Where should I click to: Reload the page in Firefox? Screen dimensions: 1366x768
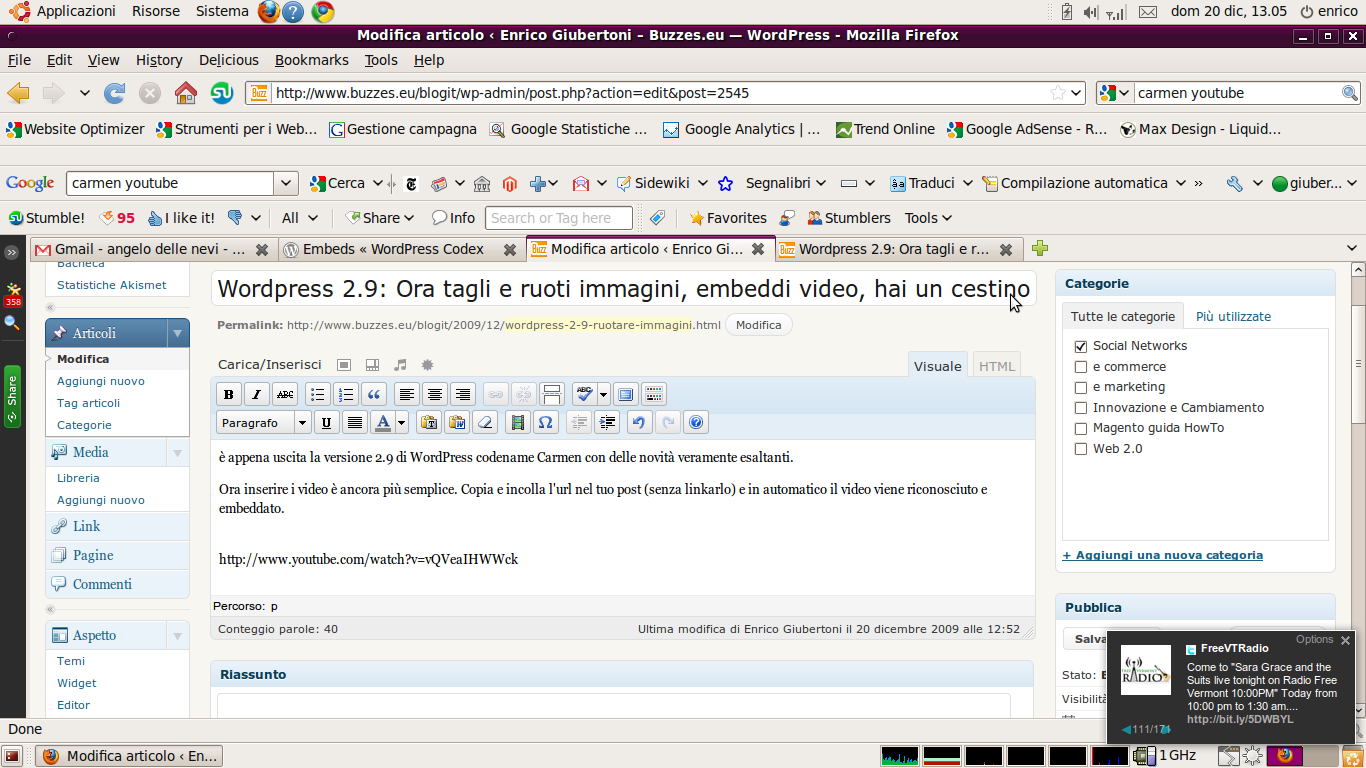tap(115, 93)
